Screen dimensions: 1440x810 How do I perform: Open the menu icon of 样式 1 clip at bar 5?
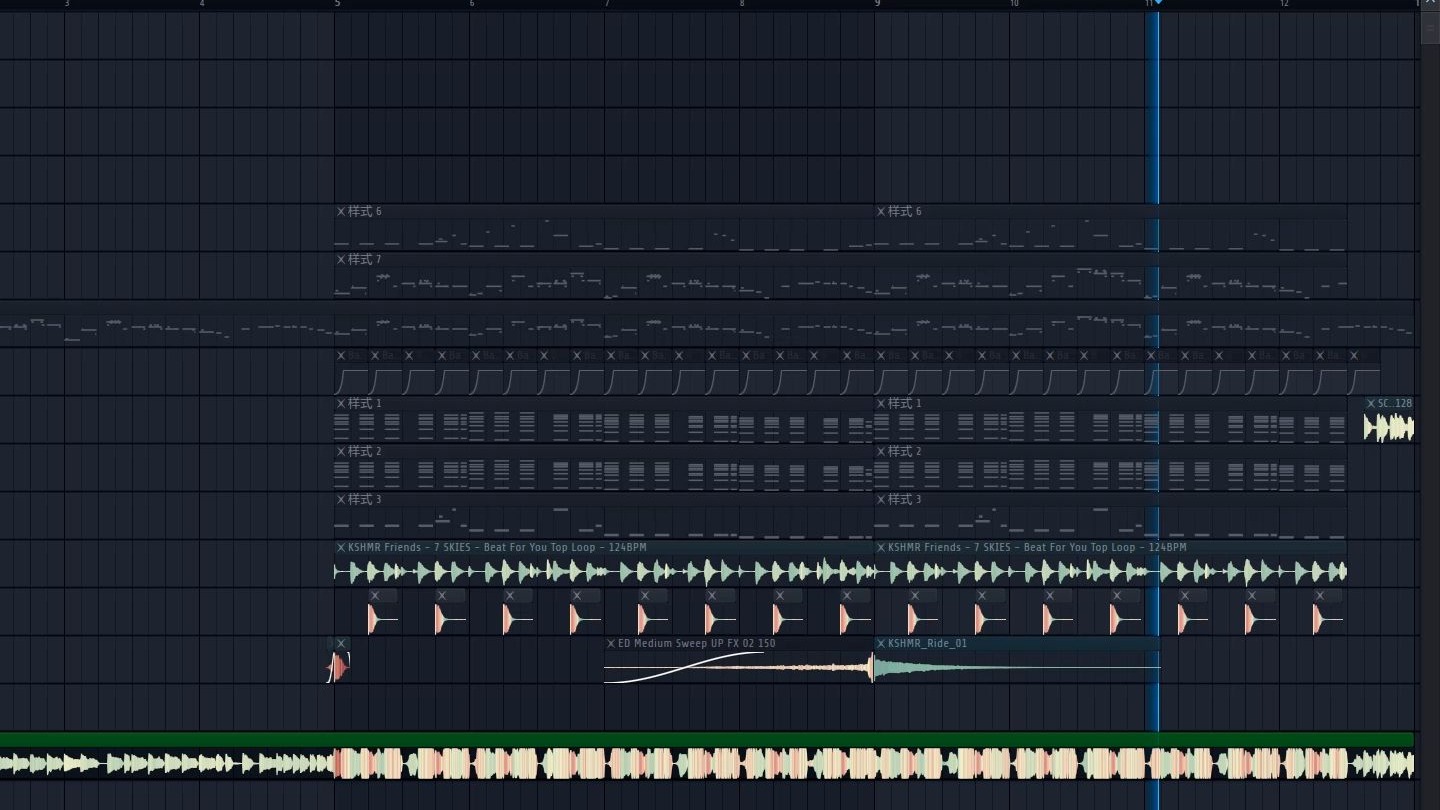[341, 403]
